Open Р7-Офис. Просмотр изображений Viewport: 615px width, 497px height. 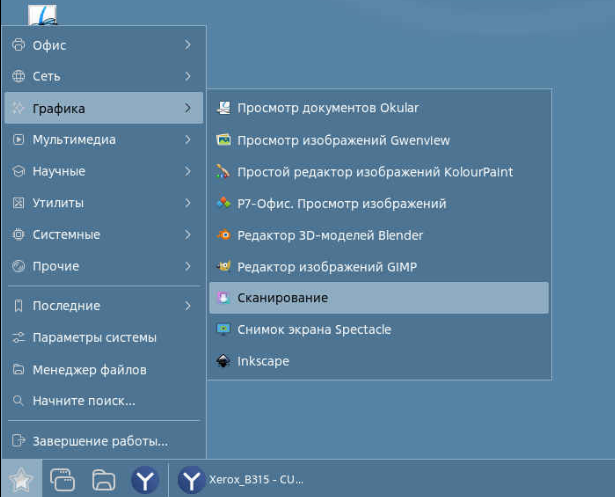(x=379, y=203)
